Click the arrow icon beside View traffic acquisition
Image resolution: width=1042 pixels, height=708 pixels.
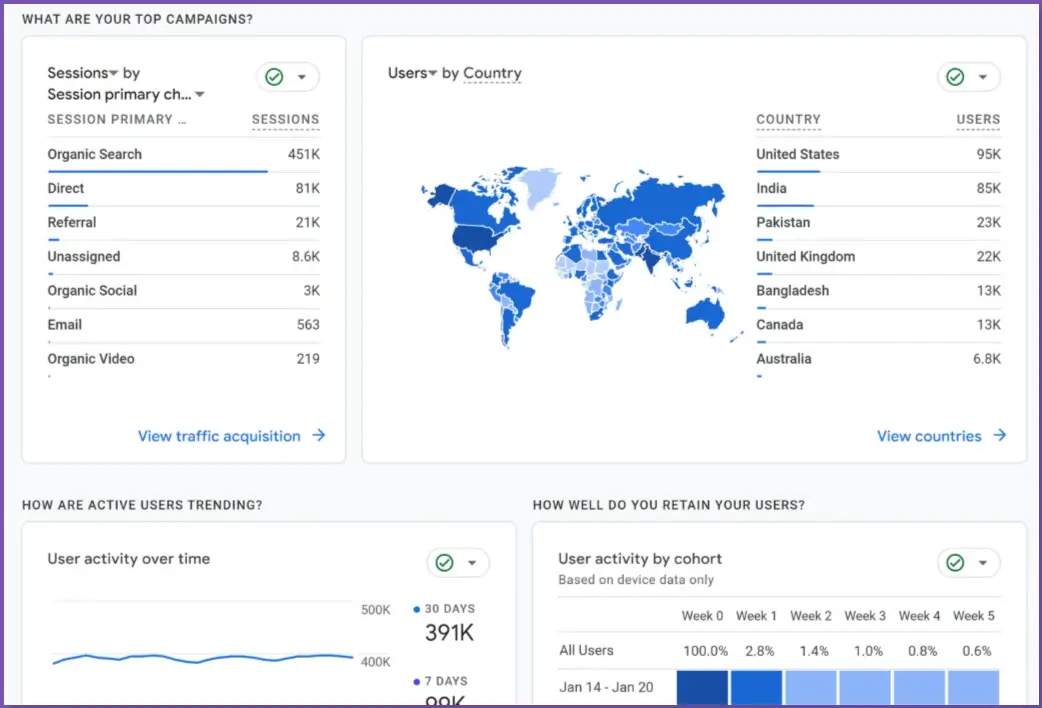pos(319,436)
